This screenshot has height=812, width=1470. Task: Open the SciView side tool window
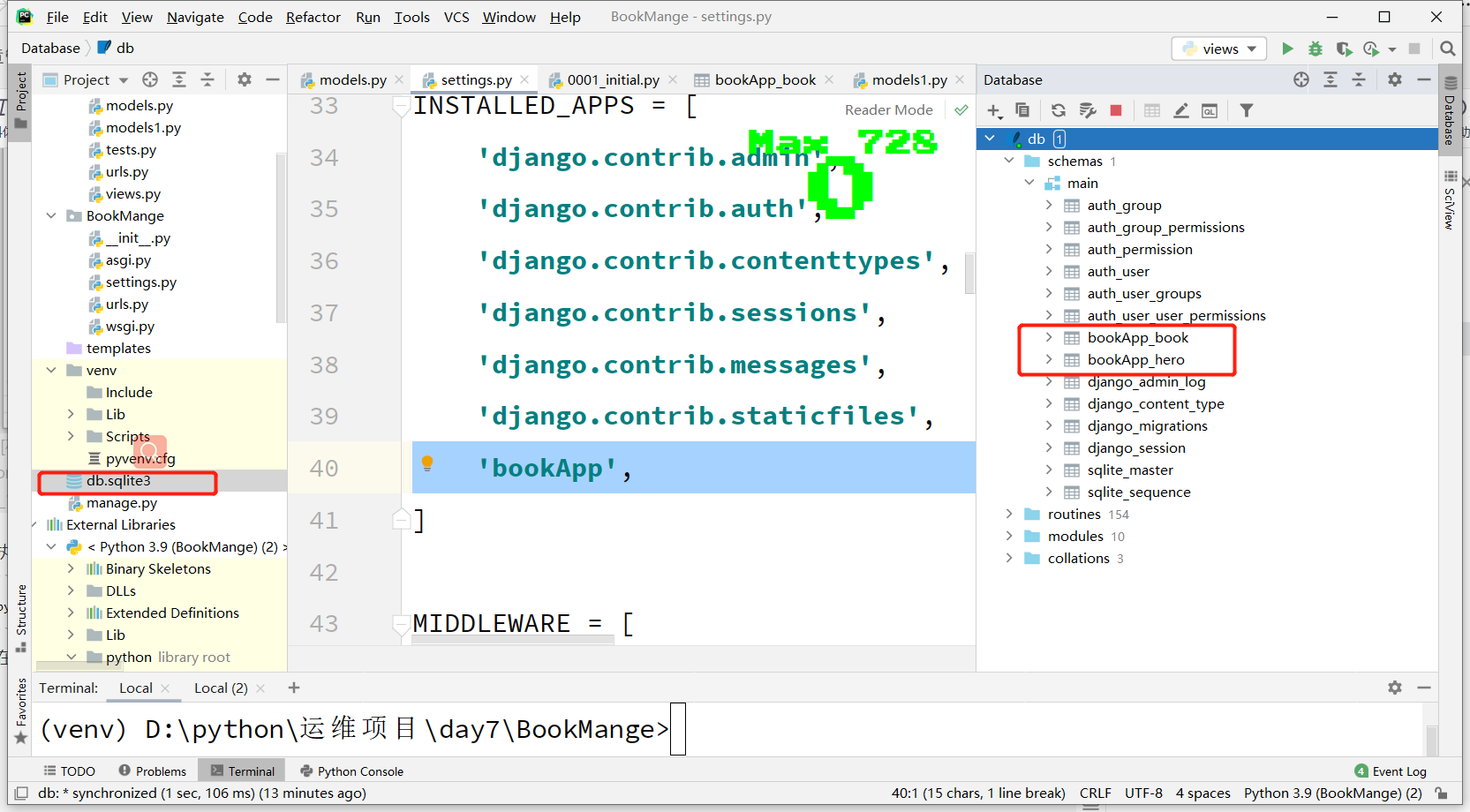coord(1450,200)
